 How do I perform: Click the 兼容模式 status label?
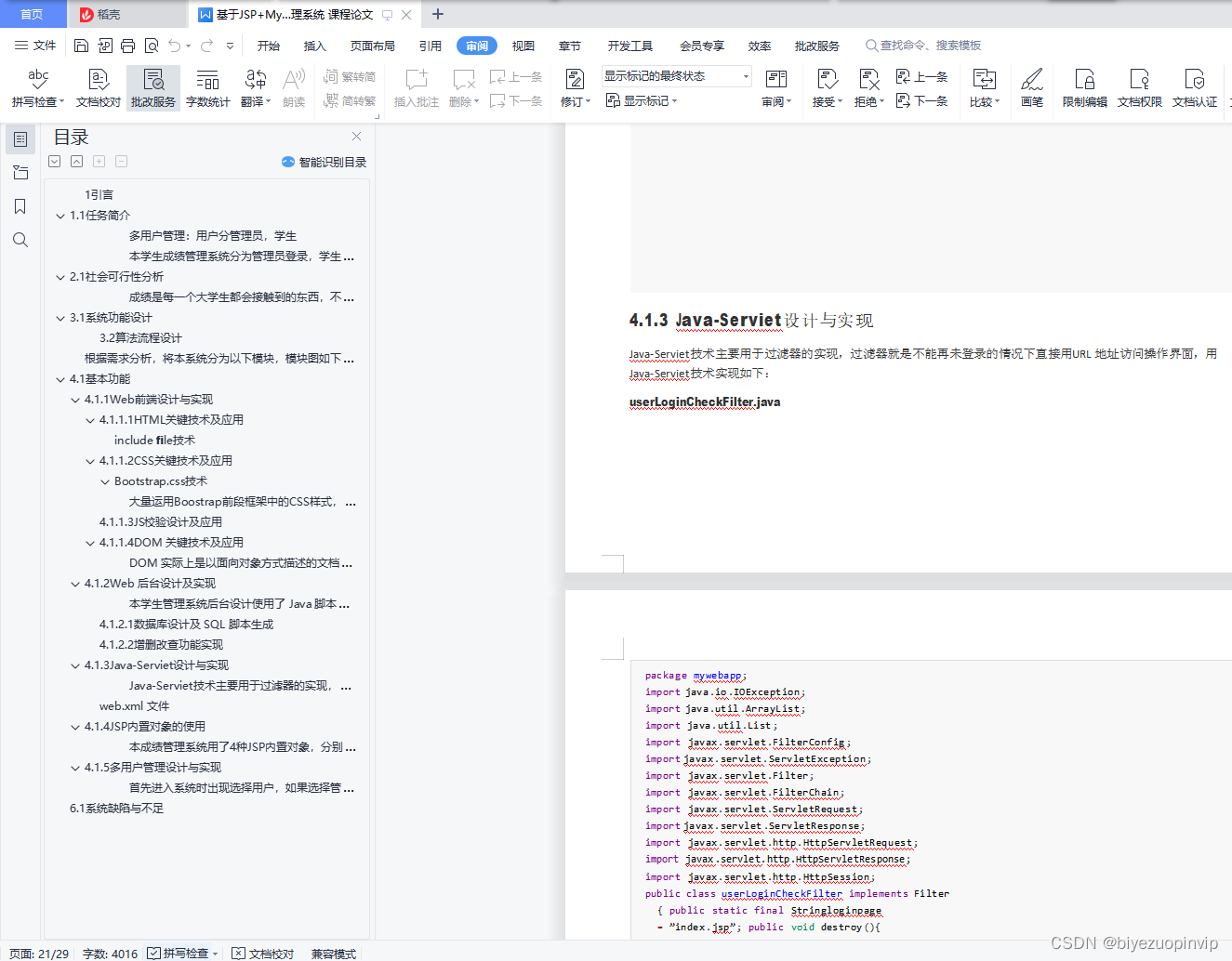(334, 954)
